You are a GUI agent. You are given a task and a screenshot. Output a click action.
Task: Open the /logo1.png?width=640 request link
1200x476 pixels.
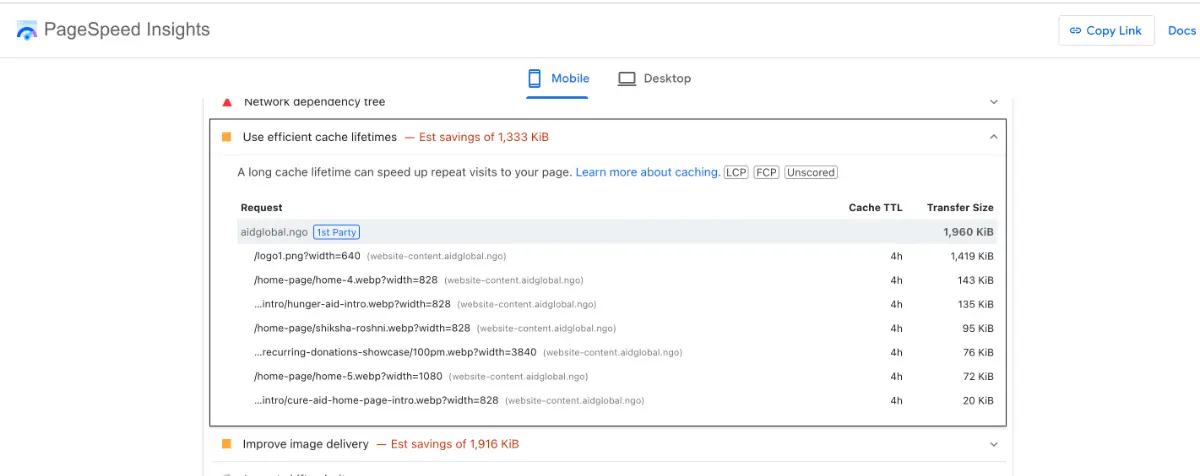(307, 256)
